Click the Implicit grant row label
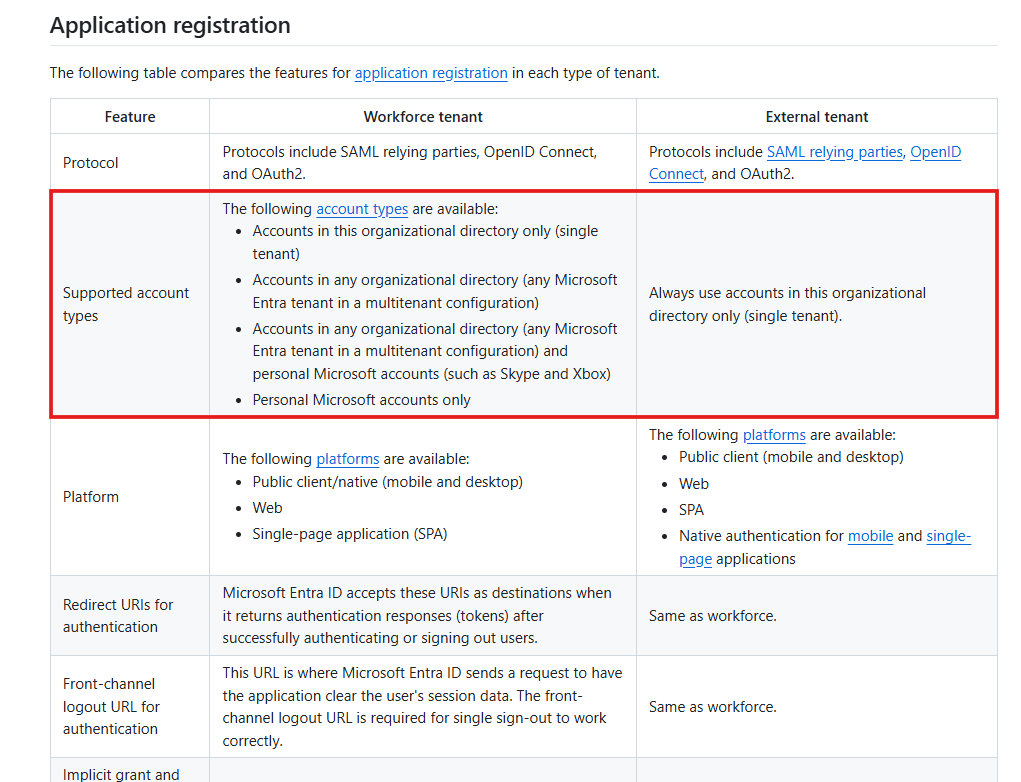Image resolution: width=1021 pixels, height=782 pixels. tap(120, 774)
